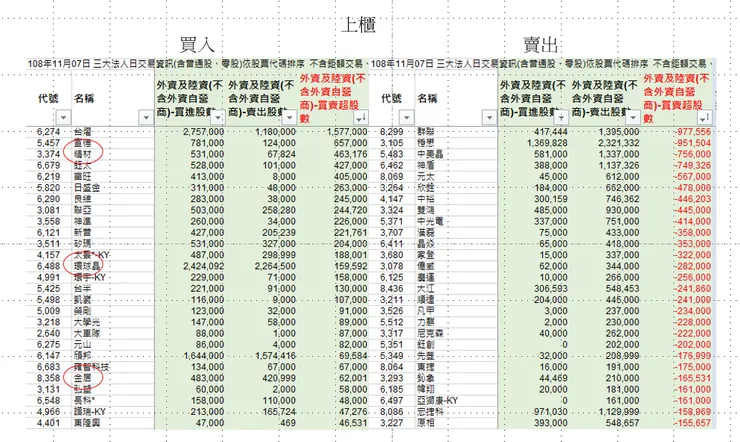This screenshot has width=740, height=442.
Task: Select the 環宇-KY name cell
Action: click(x=90, y=277)
